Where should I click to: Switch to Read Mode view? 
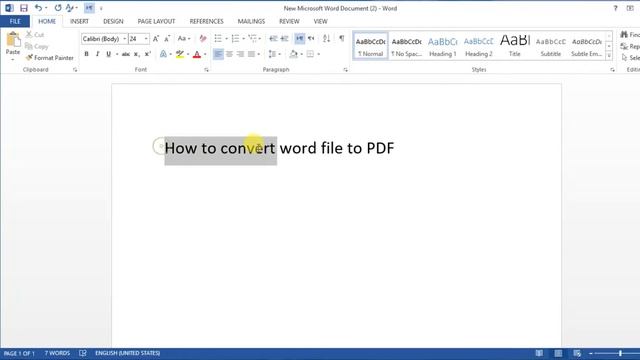tap(539, 353)
